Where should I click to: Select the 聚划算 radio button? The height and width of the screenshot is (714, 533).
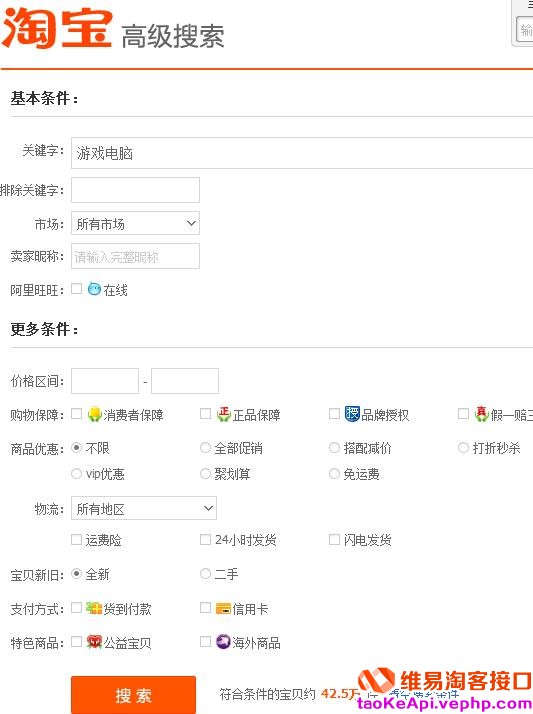pos(205,474)
